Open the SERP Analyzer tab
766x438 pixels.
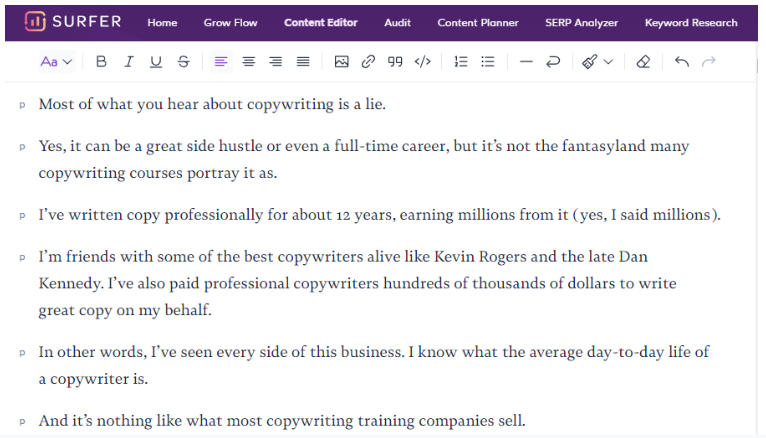[x=581, y=22]
